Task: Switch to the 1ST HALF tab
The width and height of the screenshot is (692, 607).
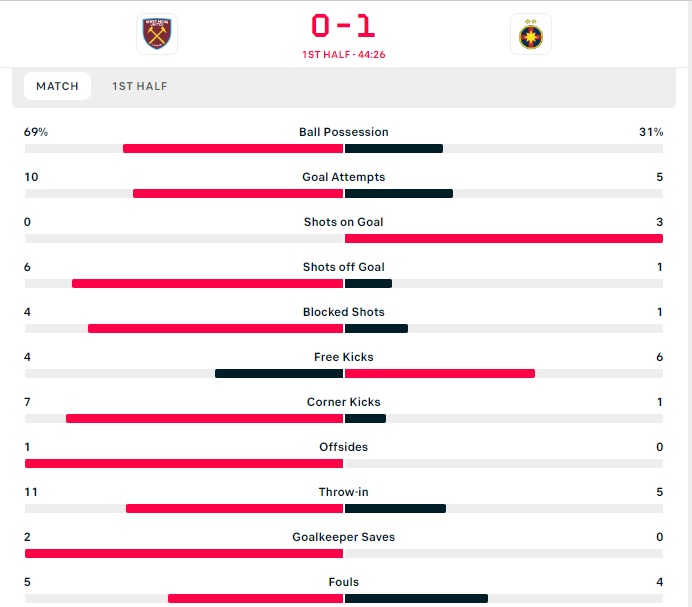Action: click(140, 86)
